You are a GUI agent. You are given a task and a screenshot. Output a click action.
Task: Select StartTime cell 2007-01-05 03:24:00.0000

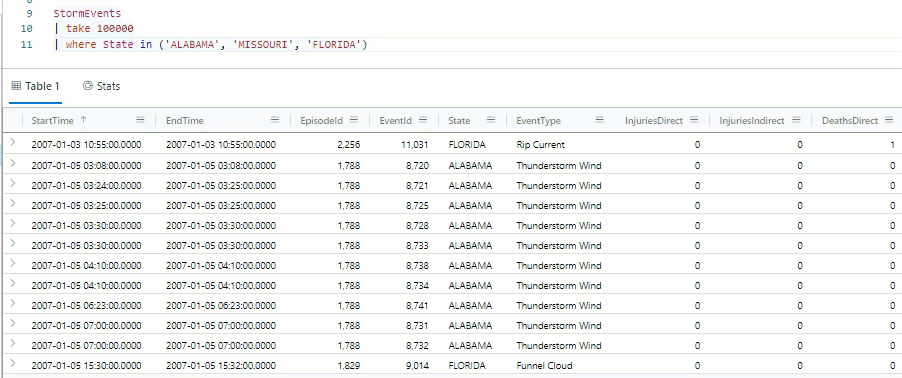86,186
